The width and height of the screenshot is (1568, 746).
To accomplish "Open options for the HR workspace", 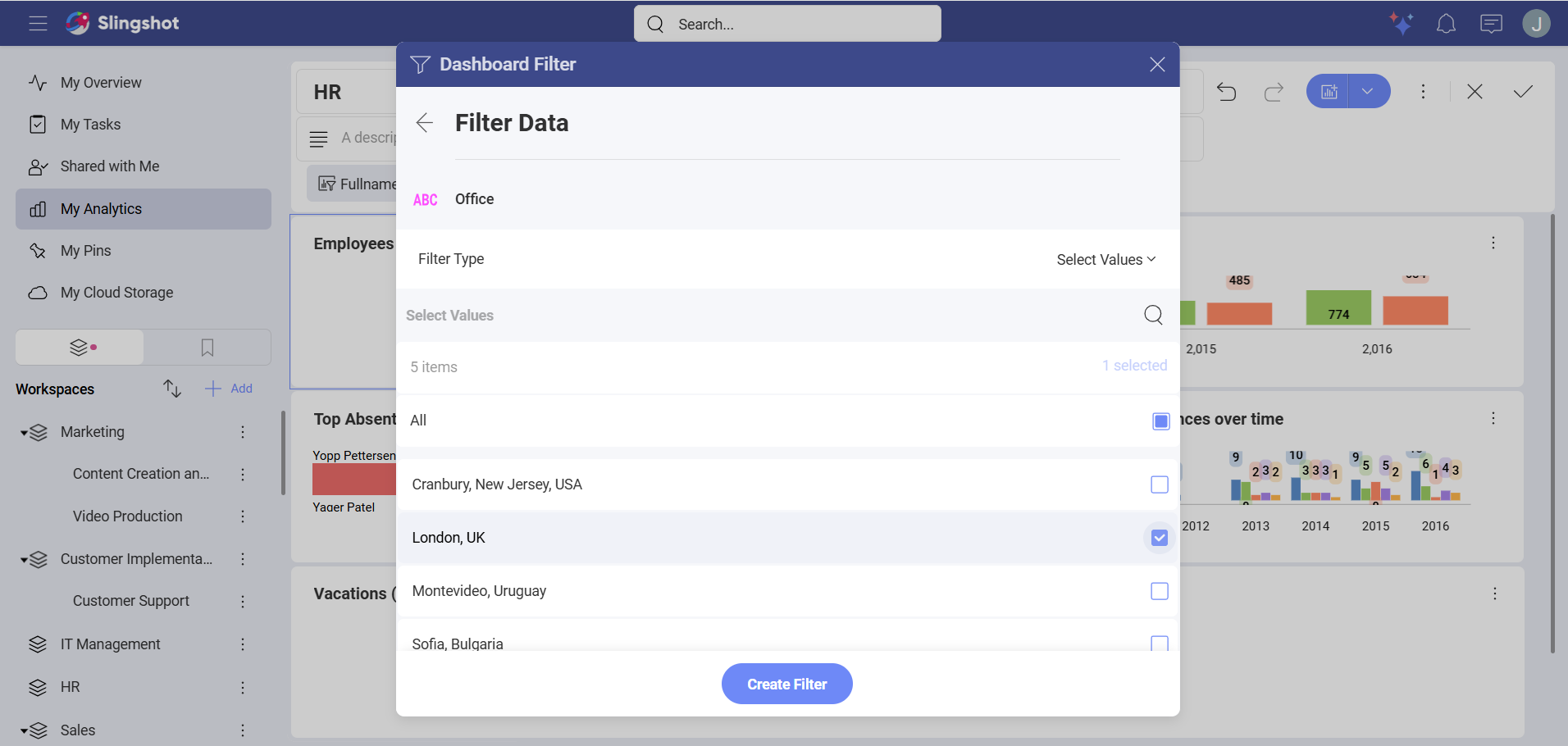I will [x=243, y=688].
